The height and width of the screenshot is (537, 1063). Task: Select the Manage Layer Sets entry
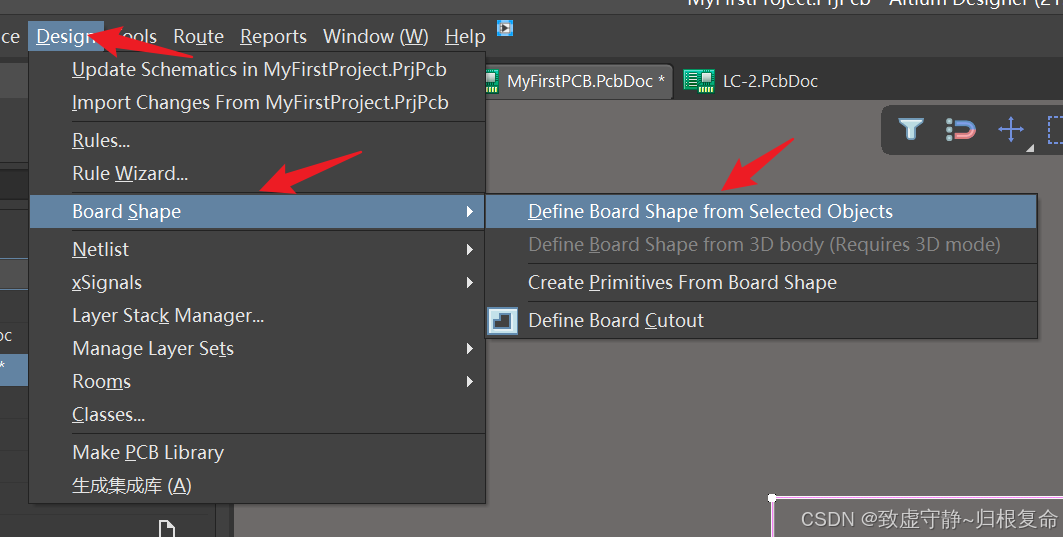click(258, 349)
